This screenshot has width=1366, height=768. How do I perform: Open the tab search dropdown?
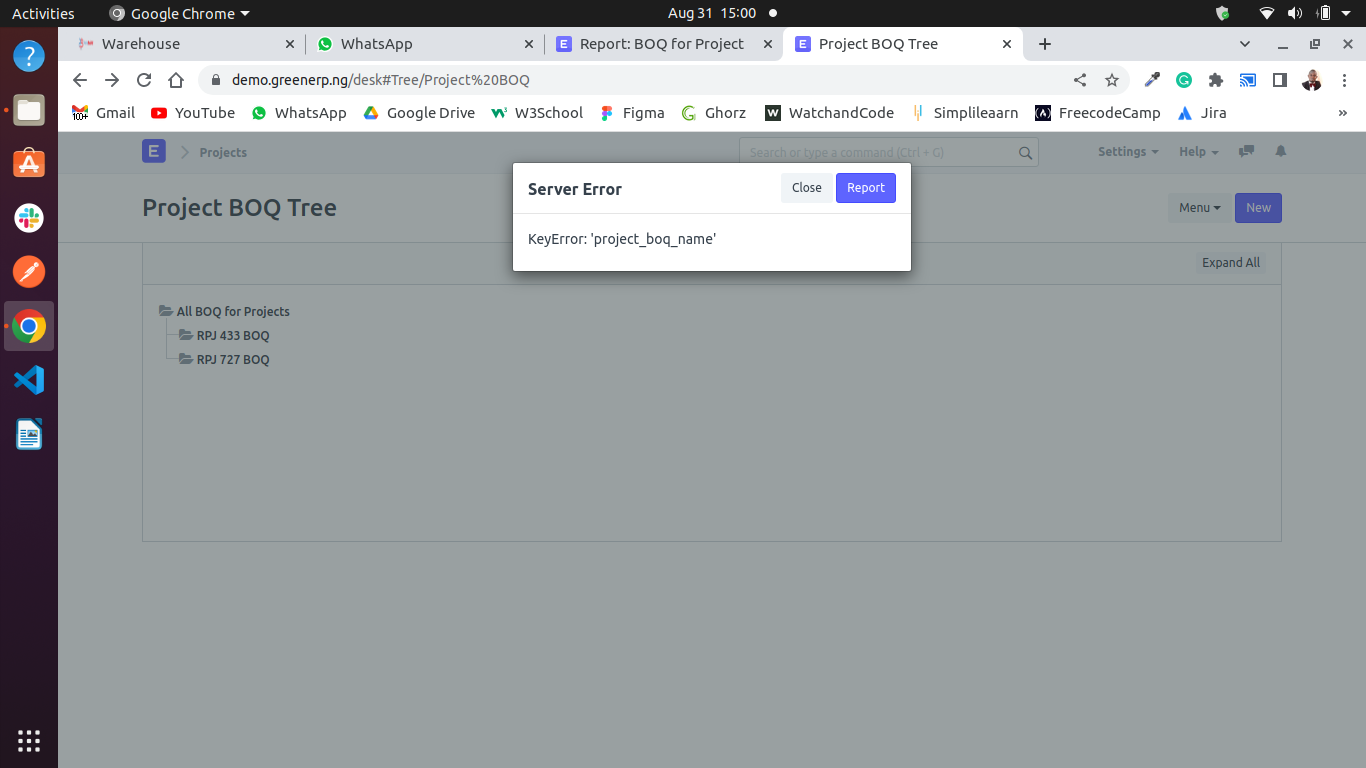1245,44
